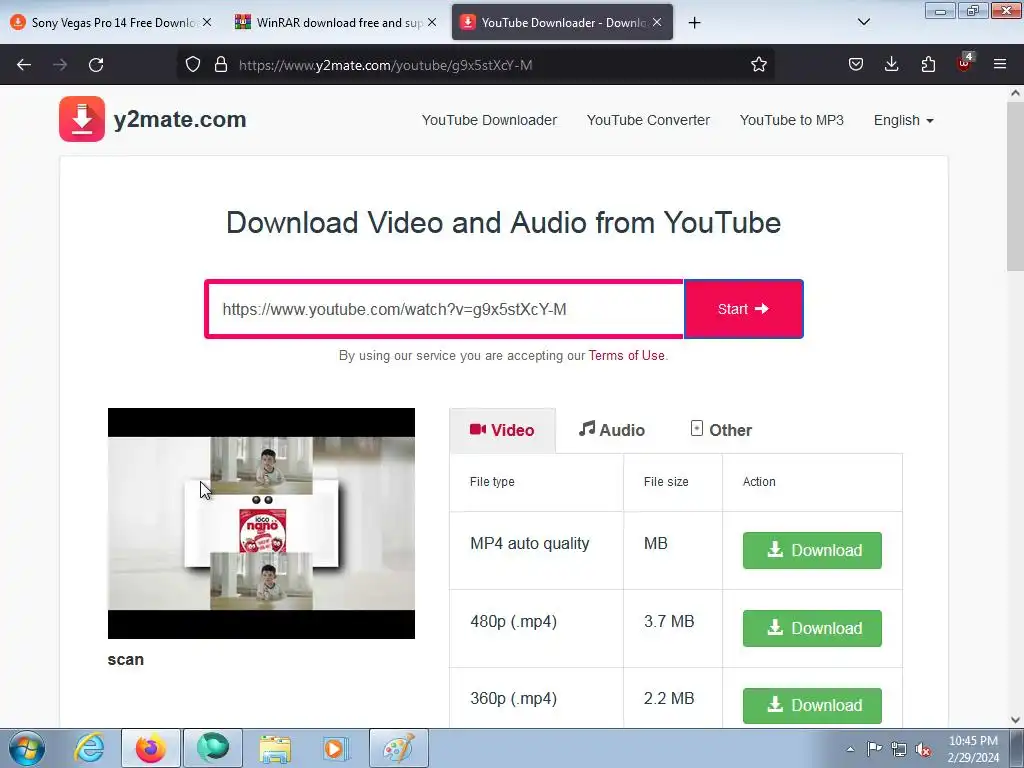Click the y2mate red download logo icon
The width and height of the screenshot is (1024, 768).
[x=82, y=119]
